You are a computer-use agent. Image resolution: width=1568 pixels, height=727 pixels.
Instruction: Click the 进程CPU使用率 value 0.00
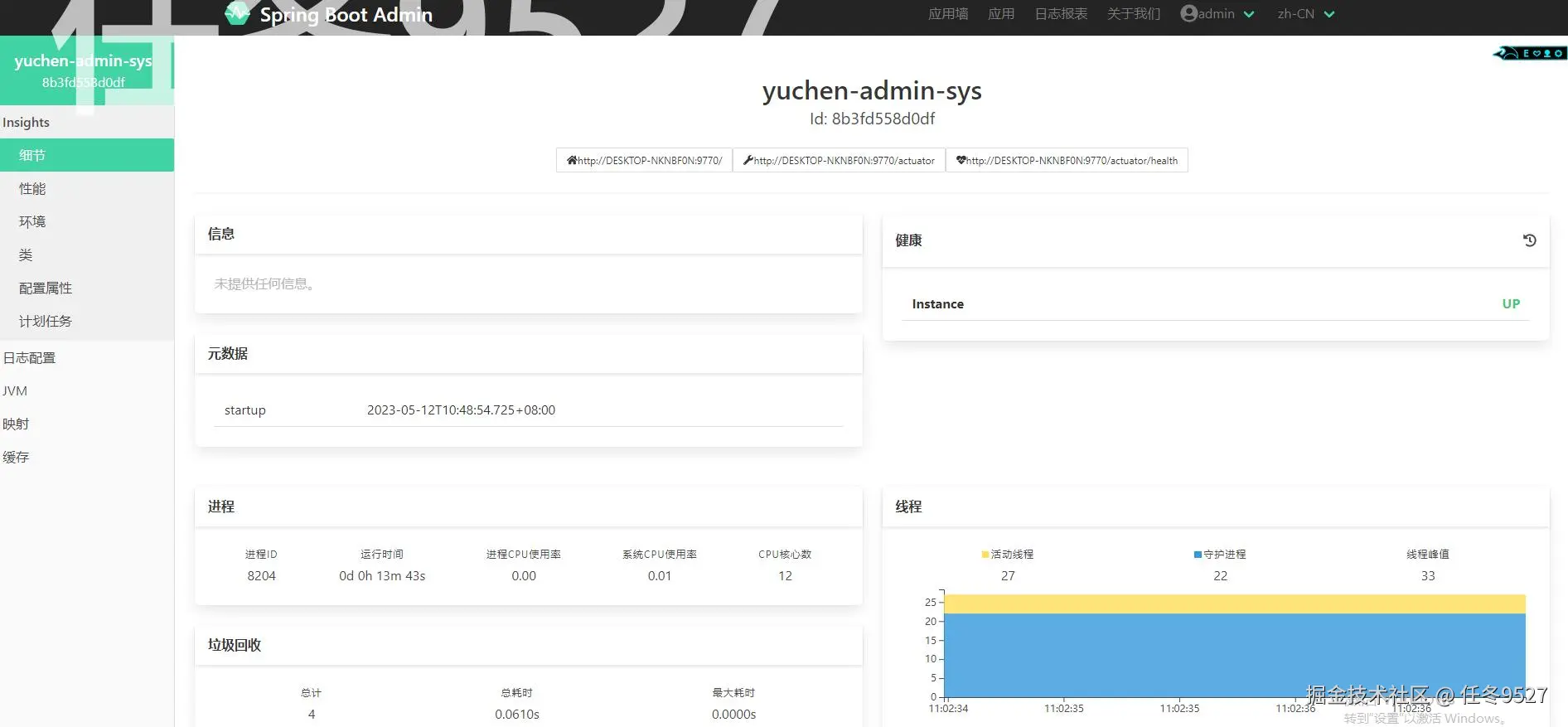click(524, 575)
